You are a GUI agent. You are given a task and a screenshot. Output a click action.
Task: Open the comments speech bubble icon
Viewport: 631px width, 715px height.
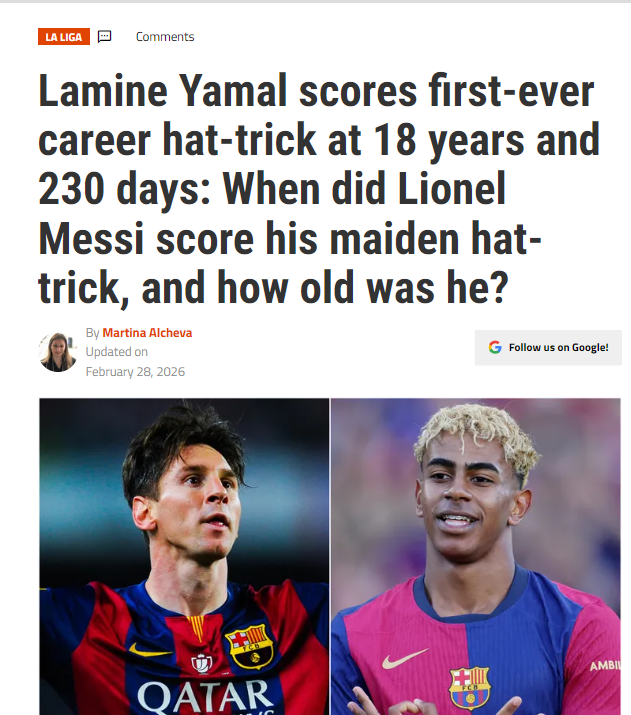(104, 36)
